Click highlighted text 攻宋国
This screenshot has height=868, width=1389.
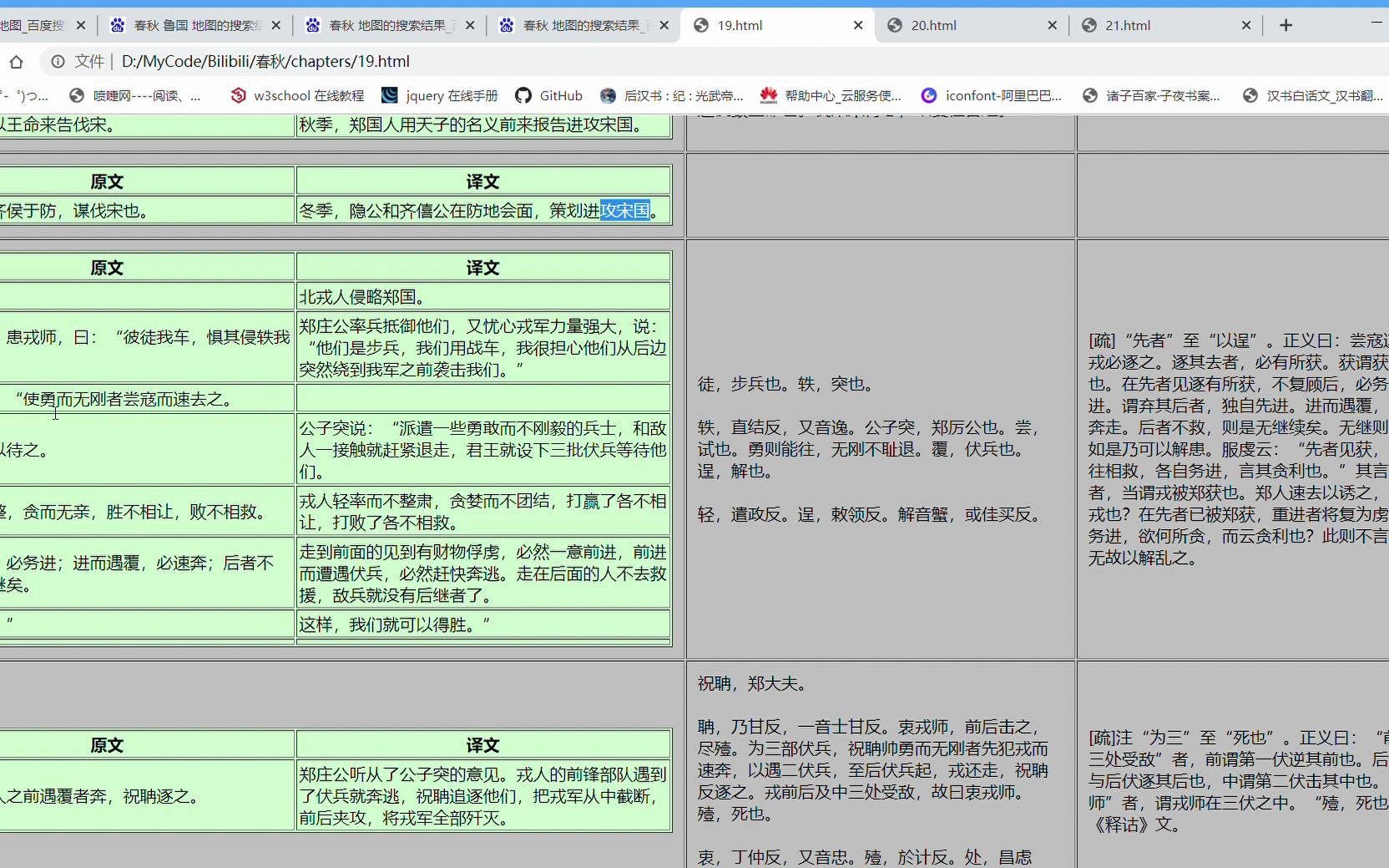click(624, 211)
